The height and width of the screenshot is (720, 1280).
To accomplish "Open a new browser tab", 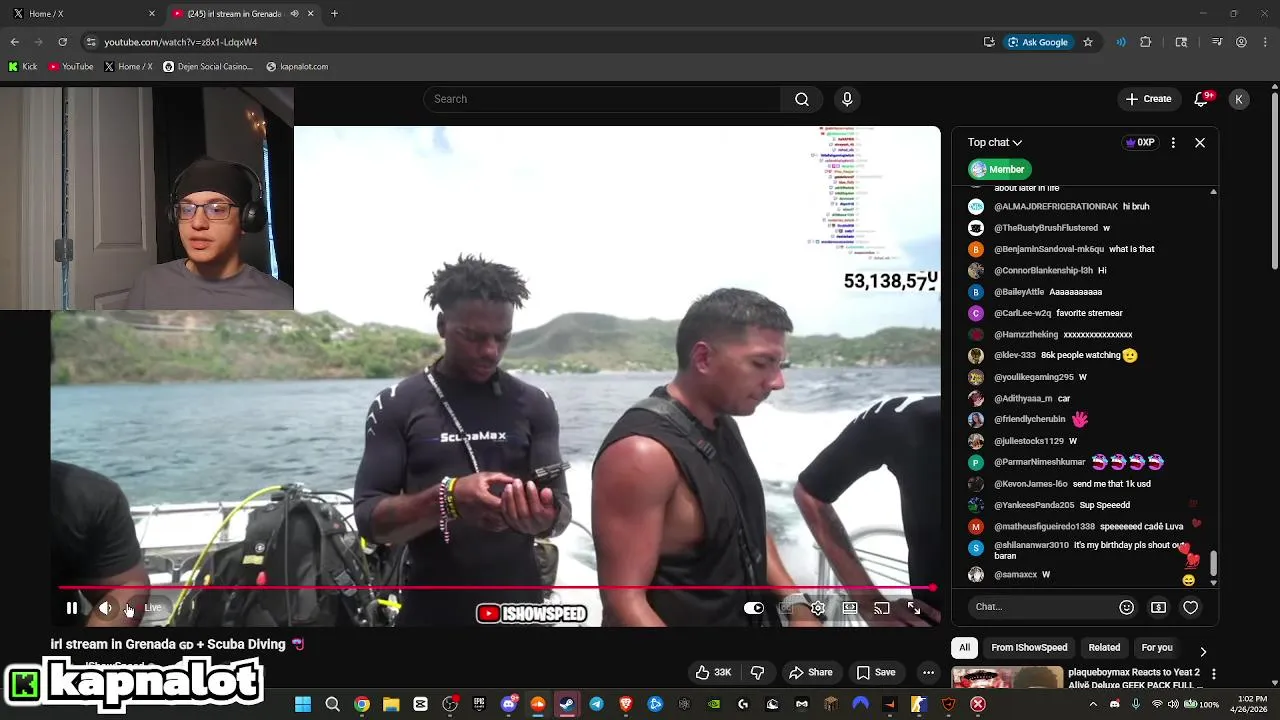I will click(334, 14).
